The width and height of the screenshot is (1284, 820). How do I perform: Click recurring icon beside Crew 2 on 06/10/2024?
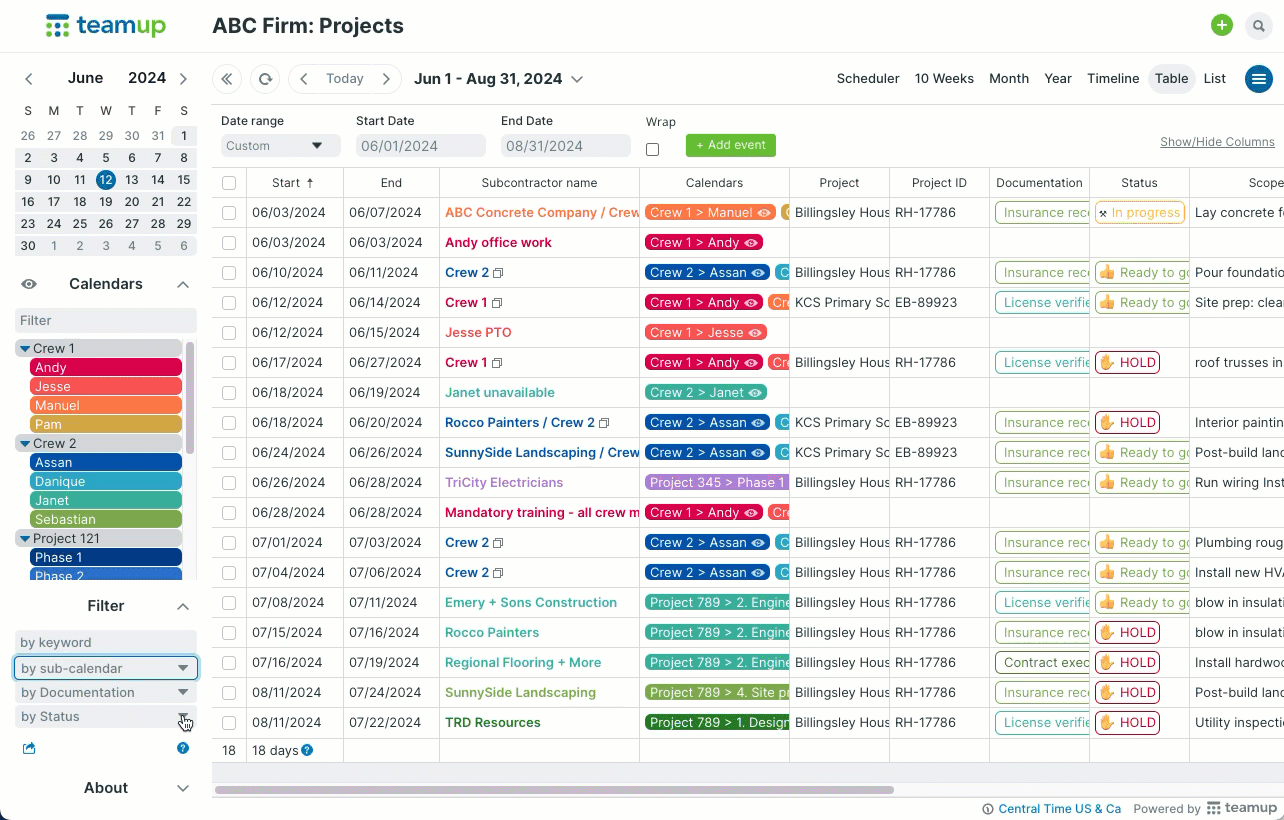coord(498,273)
